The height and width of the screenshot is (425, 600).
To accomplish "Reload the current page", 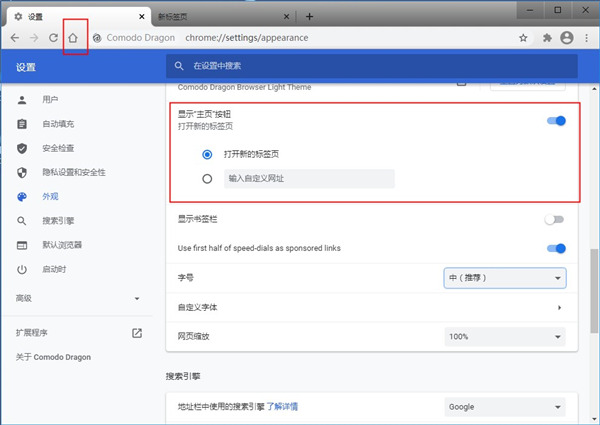I will click(53, 38).
